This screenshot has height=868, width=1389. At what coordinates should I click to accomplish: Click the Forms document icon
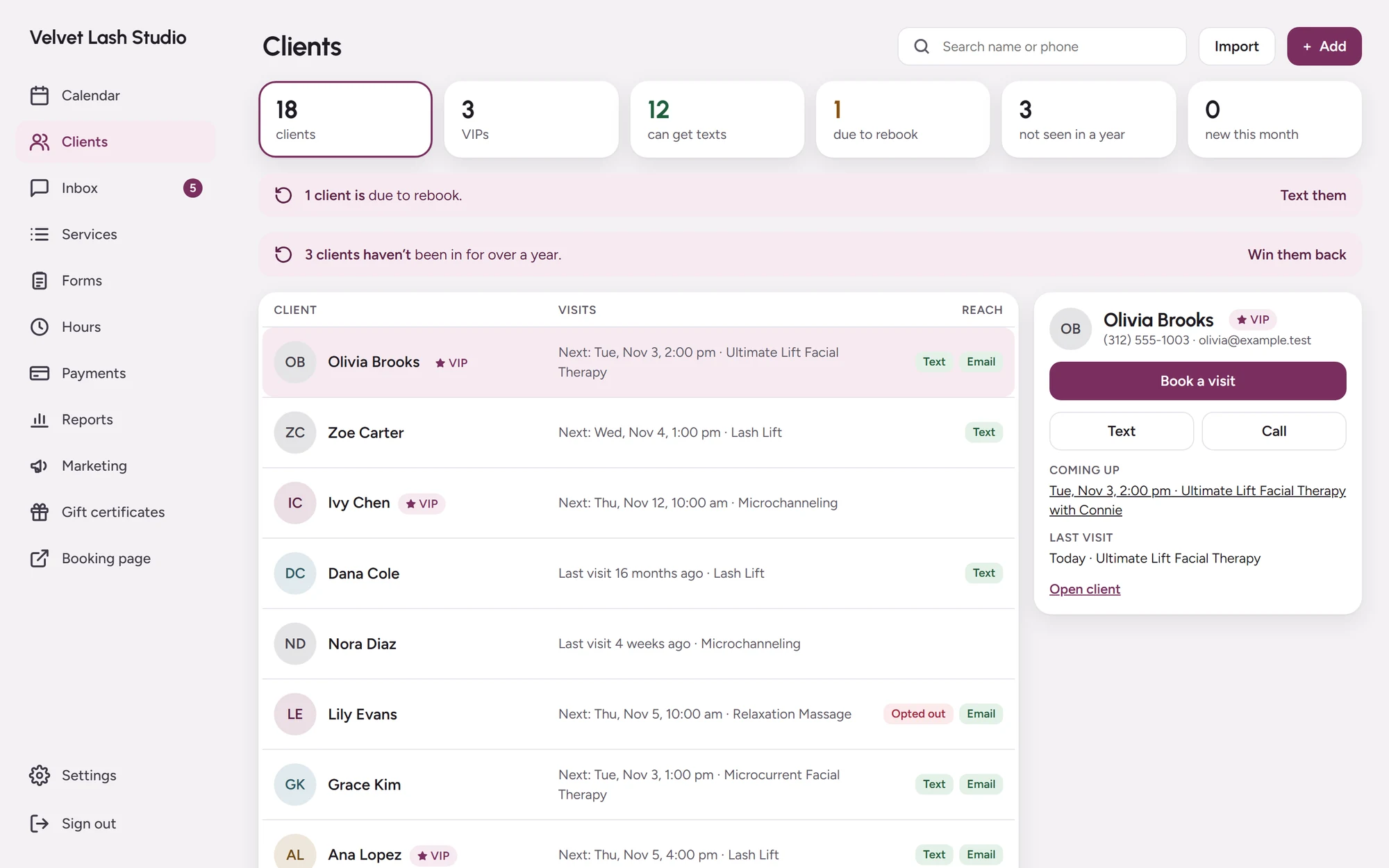pos(40,281)
